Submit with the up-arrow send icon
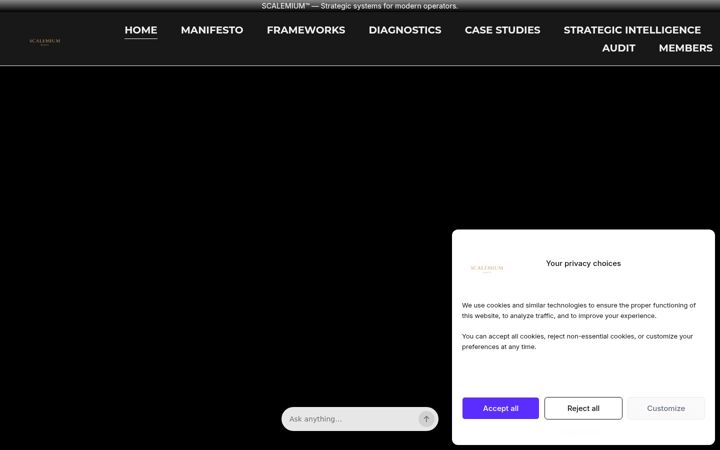The height and width of the screenshot is (450, 720). tap(426, 419)
